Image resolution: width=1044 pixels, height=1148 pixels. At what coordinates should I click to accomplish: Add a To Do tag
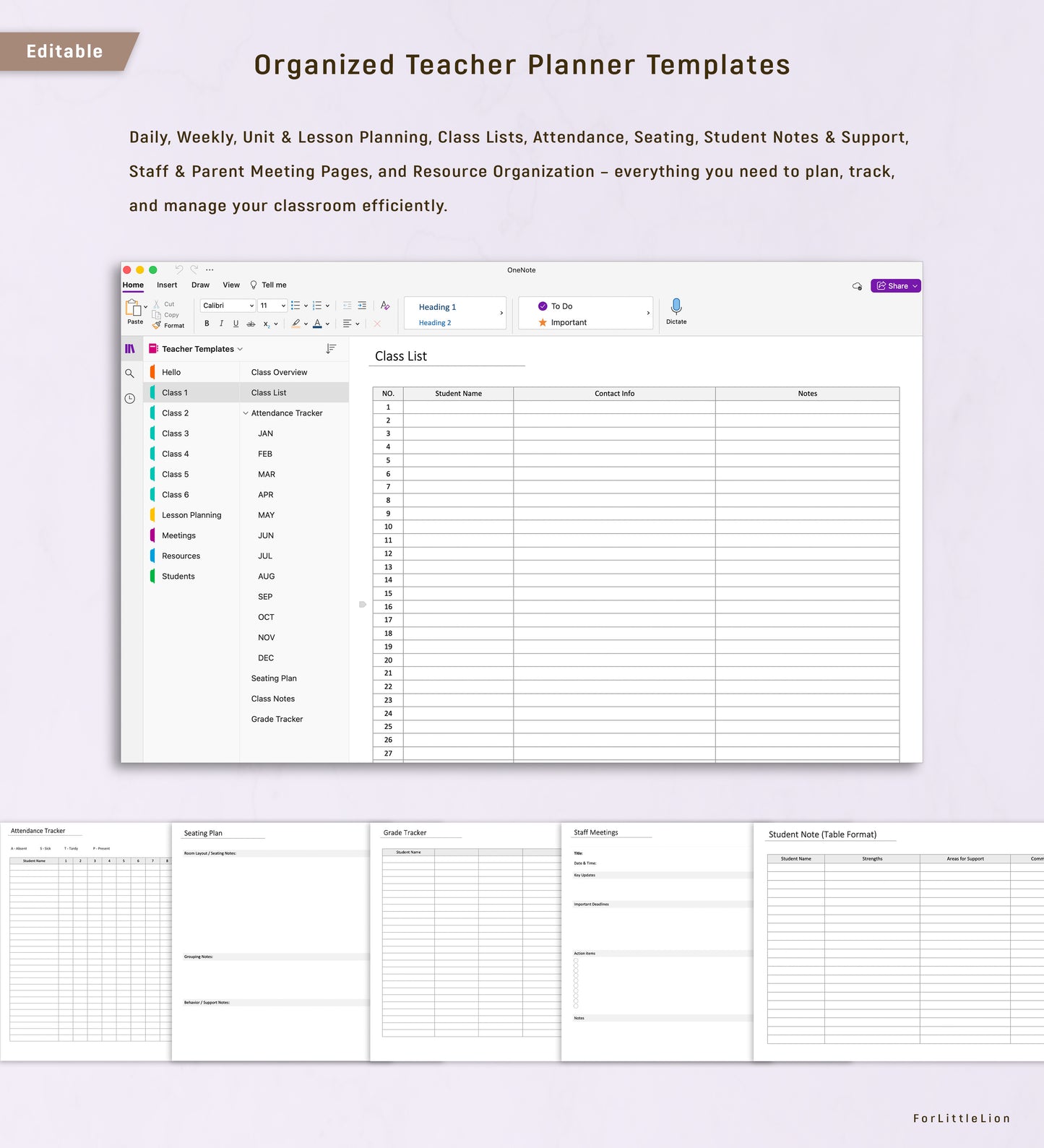coord(556,306)
